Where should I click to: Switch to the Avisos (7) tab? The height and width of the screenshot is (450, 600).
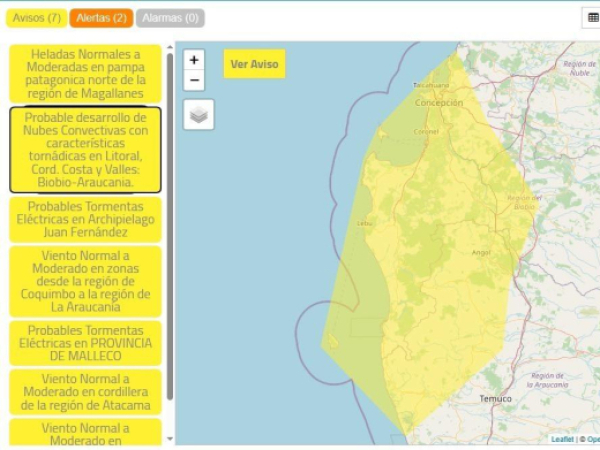[x=36, y=18]
